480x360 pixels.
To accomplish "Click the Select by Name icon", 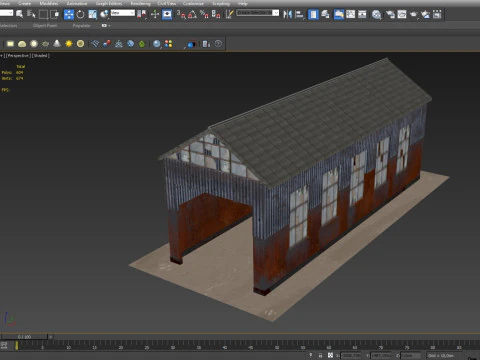I will point(31,14).
